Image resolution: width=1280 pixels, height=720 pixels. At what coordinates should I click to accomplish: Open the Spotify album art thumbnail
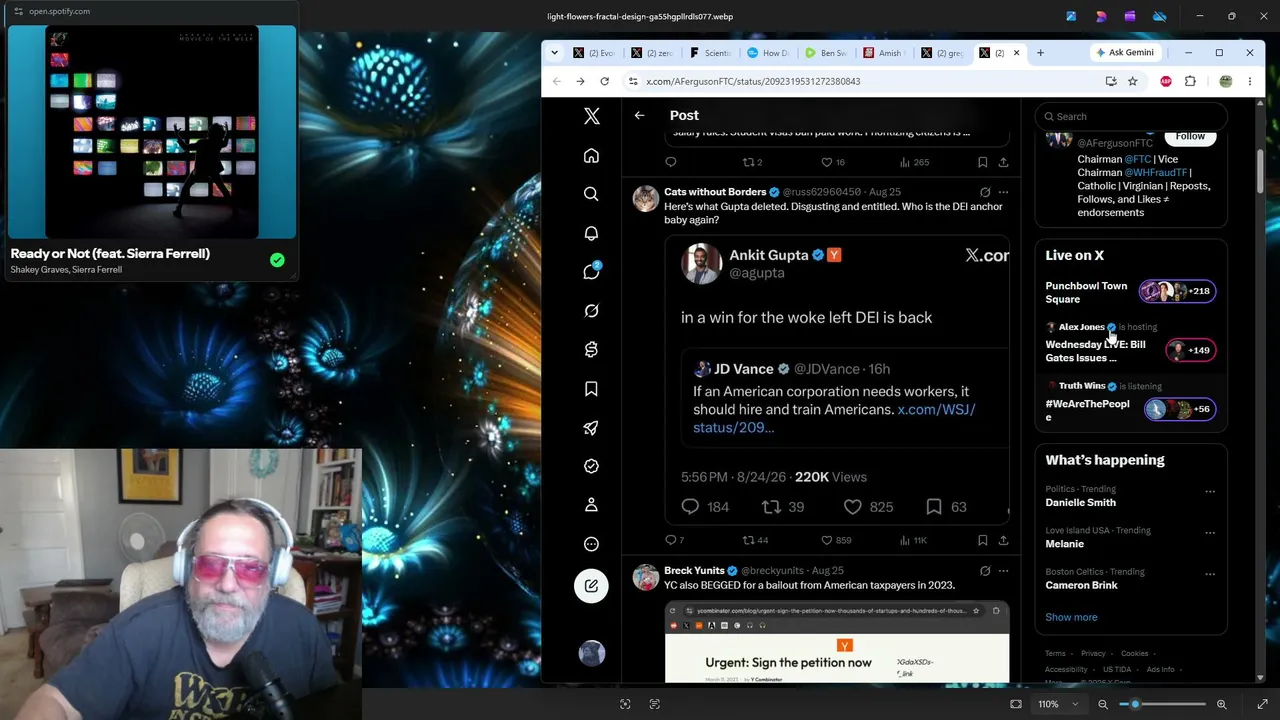pyautogui.click(x=152, y=133)
